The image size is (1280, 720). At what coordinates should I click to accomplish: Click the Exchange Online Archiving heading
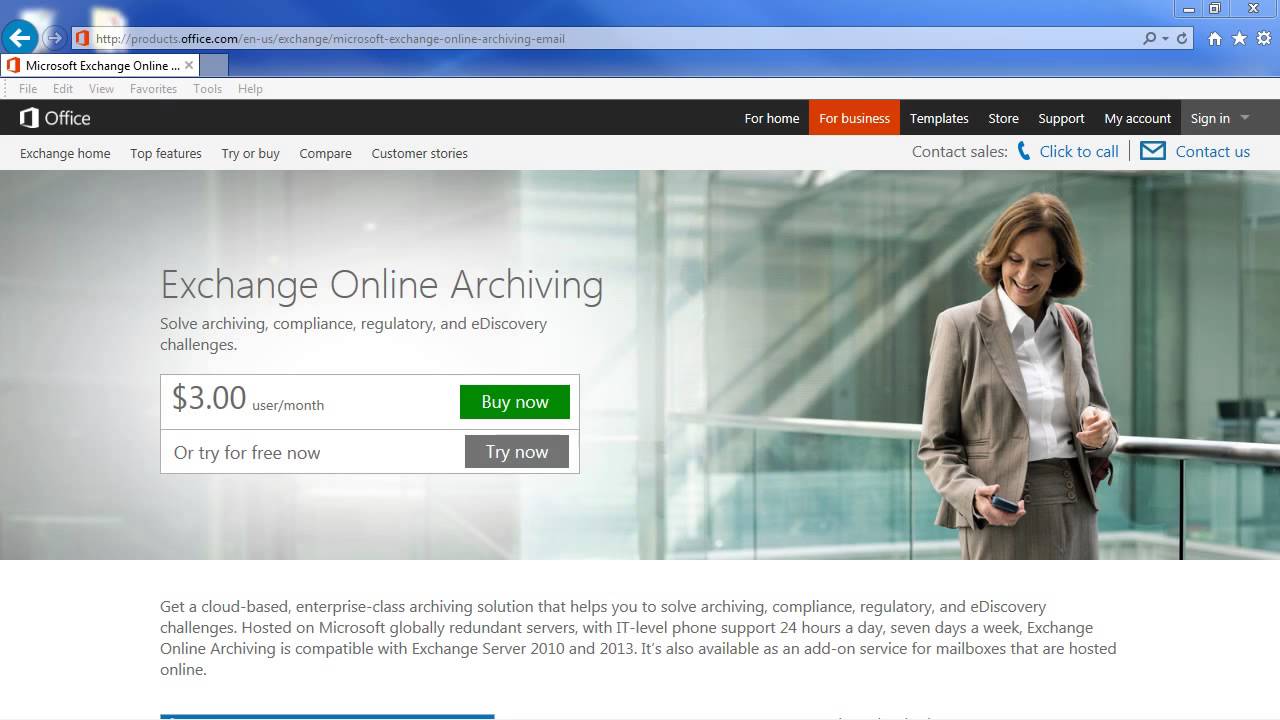(382, 285)
